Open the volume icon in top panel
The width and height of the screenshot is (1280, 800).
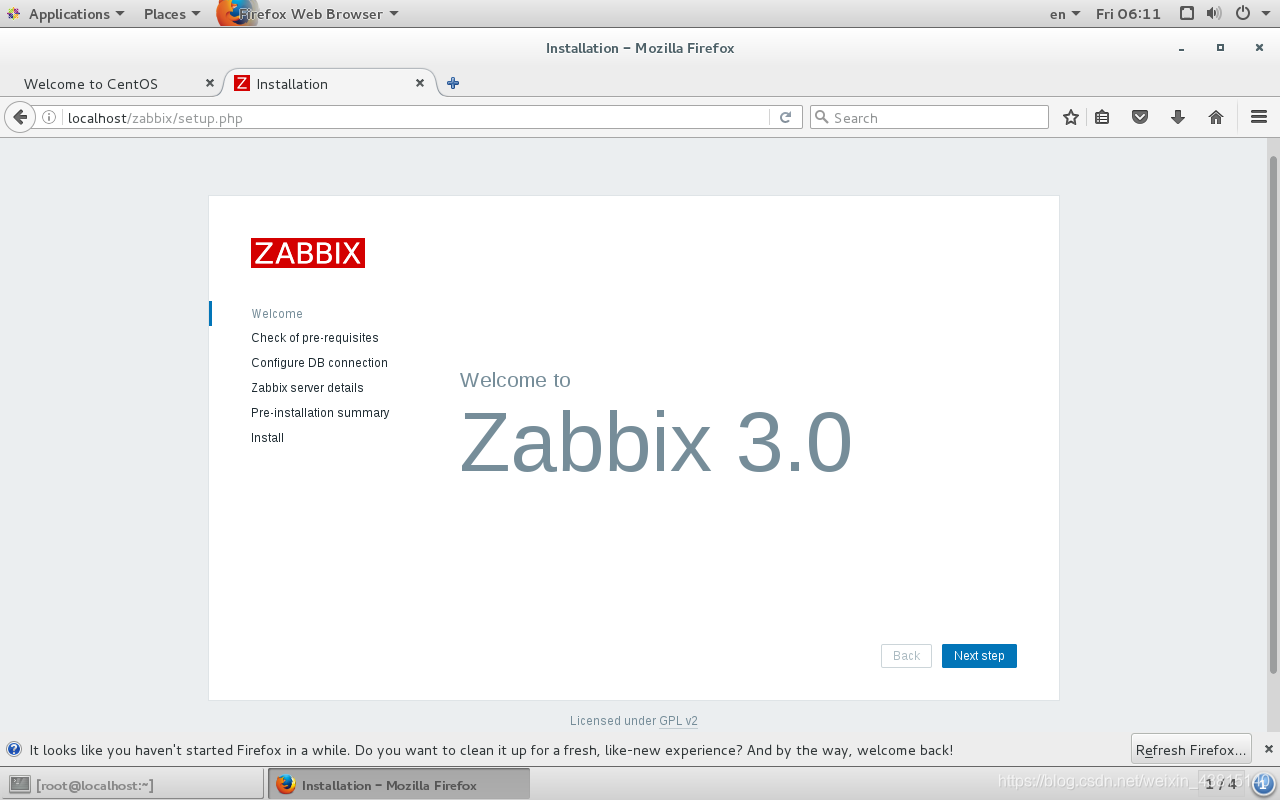click(x=1214, y=13)
